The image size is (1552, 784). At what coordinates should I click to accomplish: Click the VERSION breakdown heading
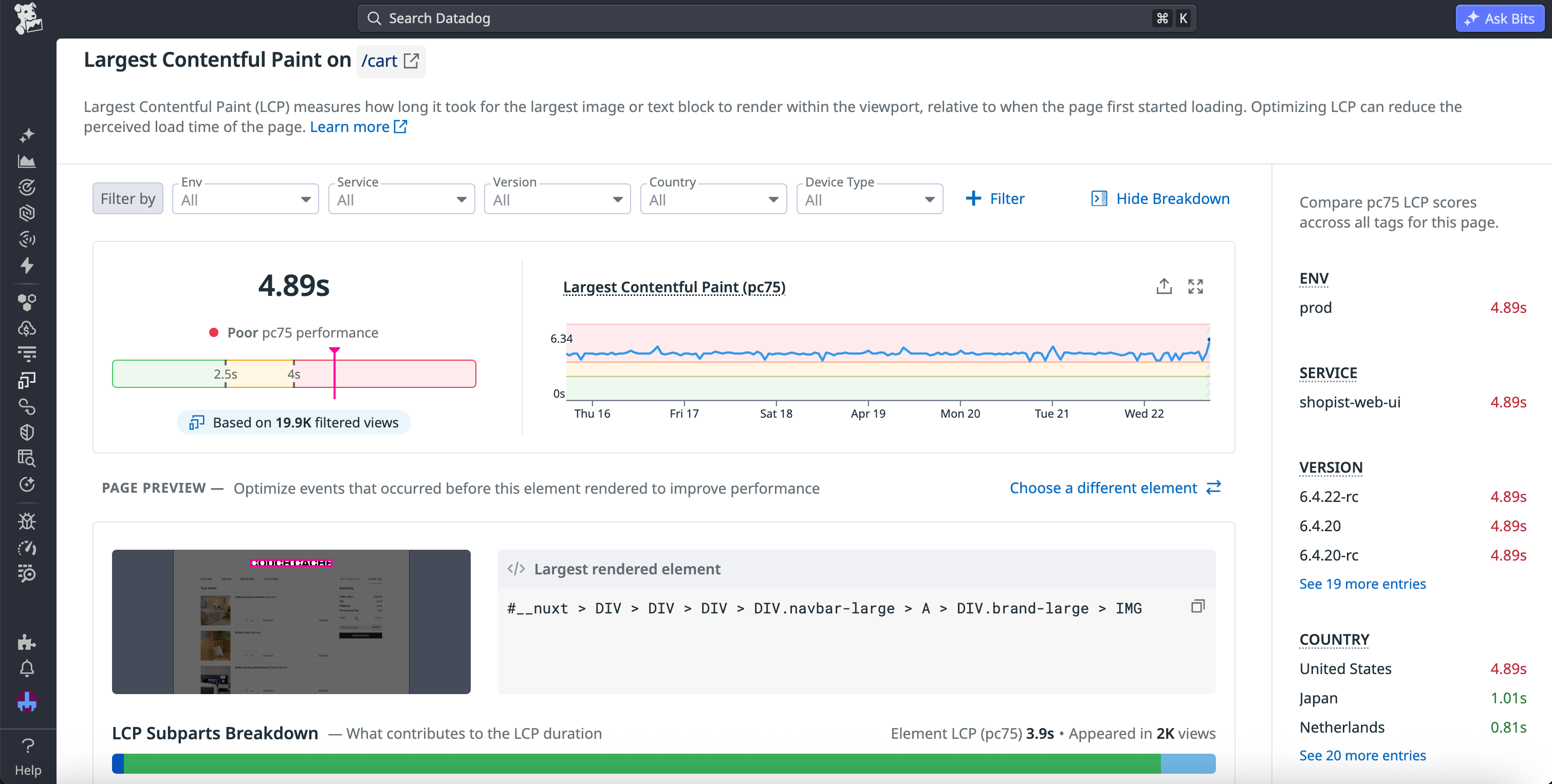(1331, 468)
